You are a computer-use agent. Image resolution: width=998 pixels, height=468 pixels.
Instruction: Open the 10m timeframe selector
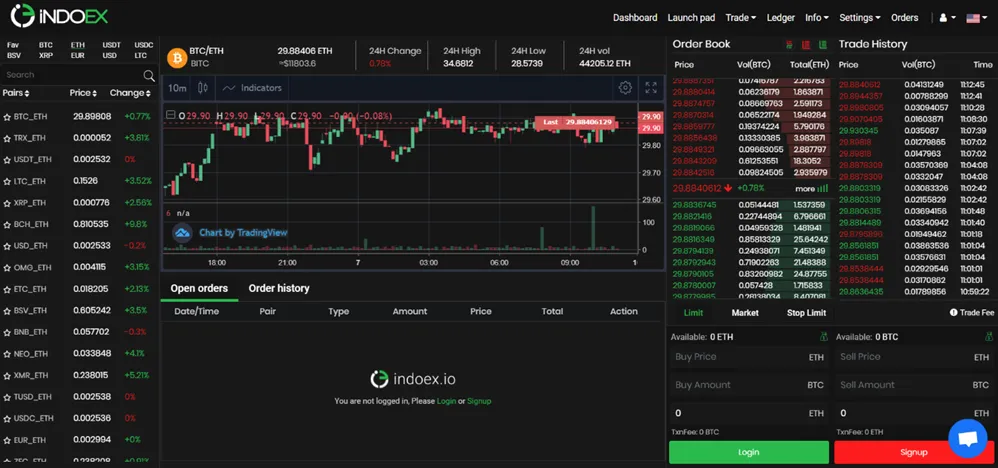[x=178, y=88]
